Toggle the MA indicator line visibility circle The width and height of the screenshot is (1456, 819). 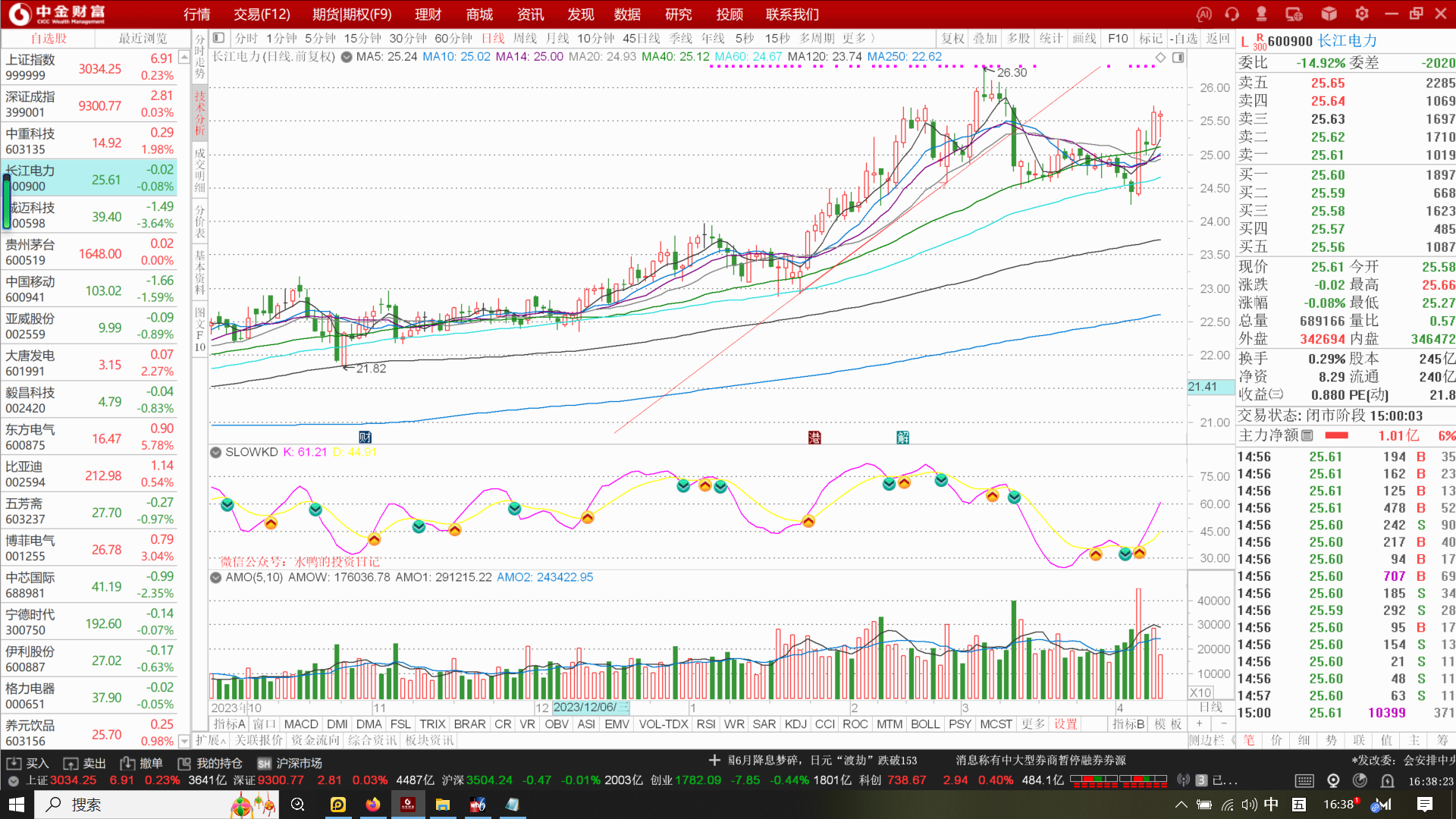(347, 57)
